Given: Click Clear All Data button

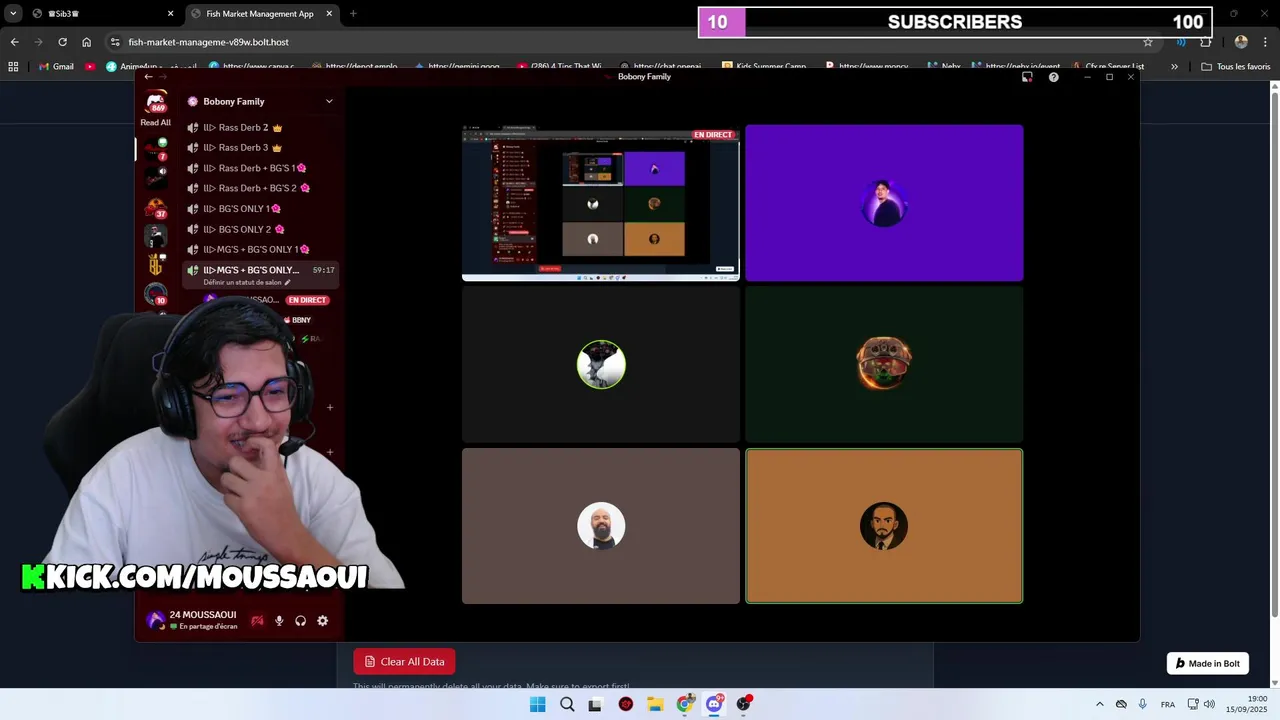Looking at the screenshot, I should [x=404, y=661].
